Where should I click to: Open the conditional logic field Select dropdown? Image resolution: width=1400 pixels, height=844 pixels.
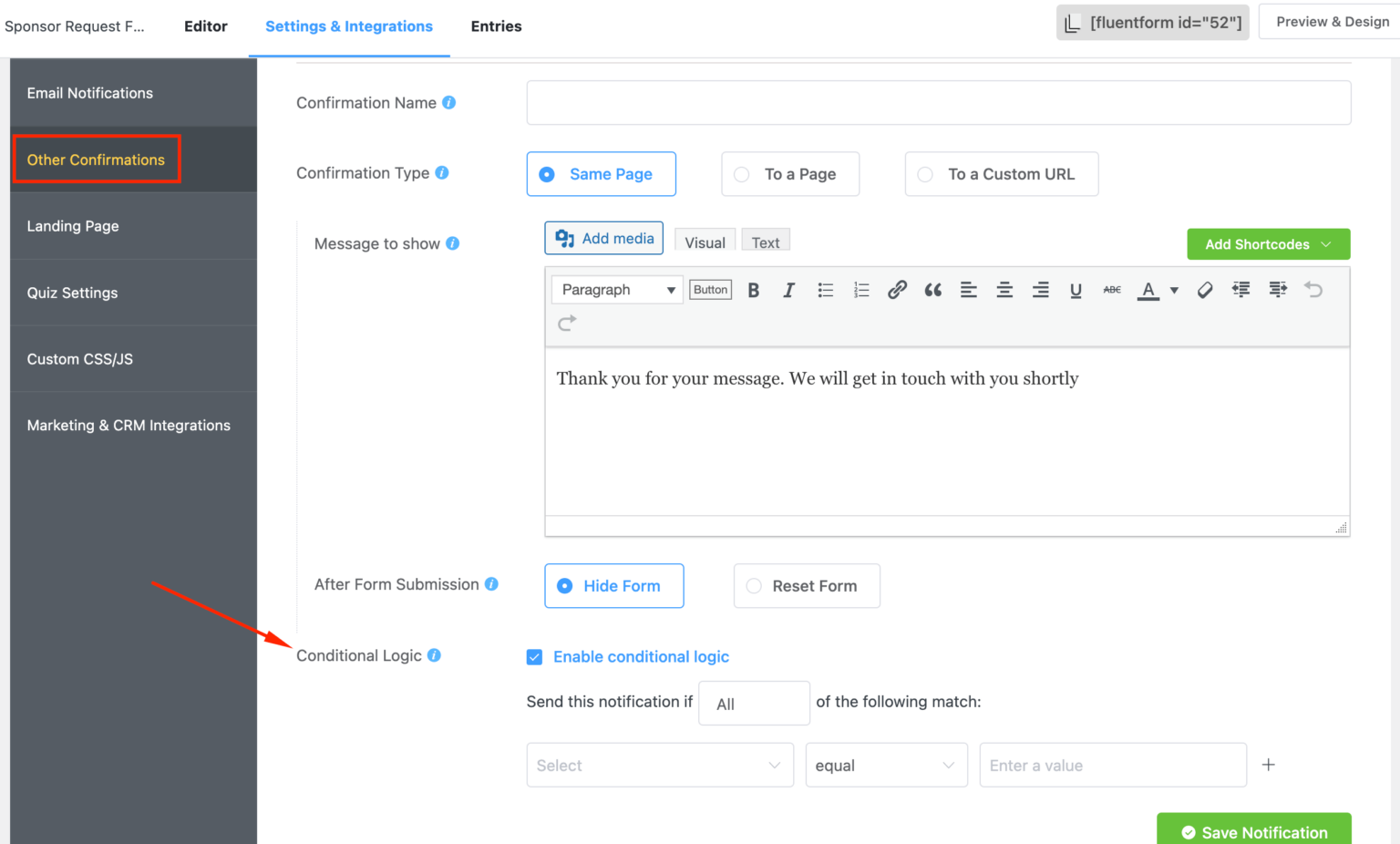[x=659, y=765]
